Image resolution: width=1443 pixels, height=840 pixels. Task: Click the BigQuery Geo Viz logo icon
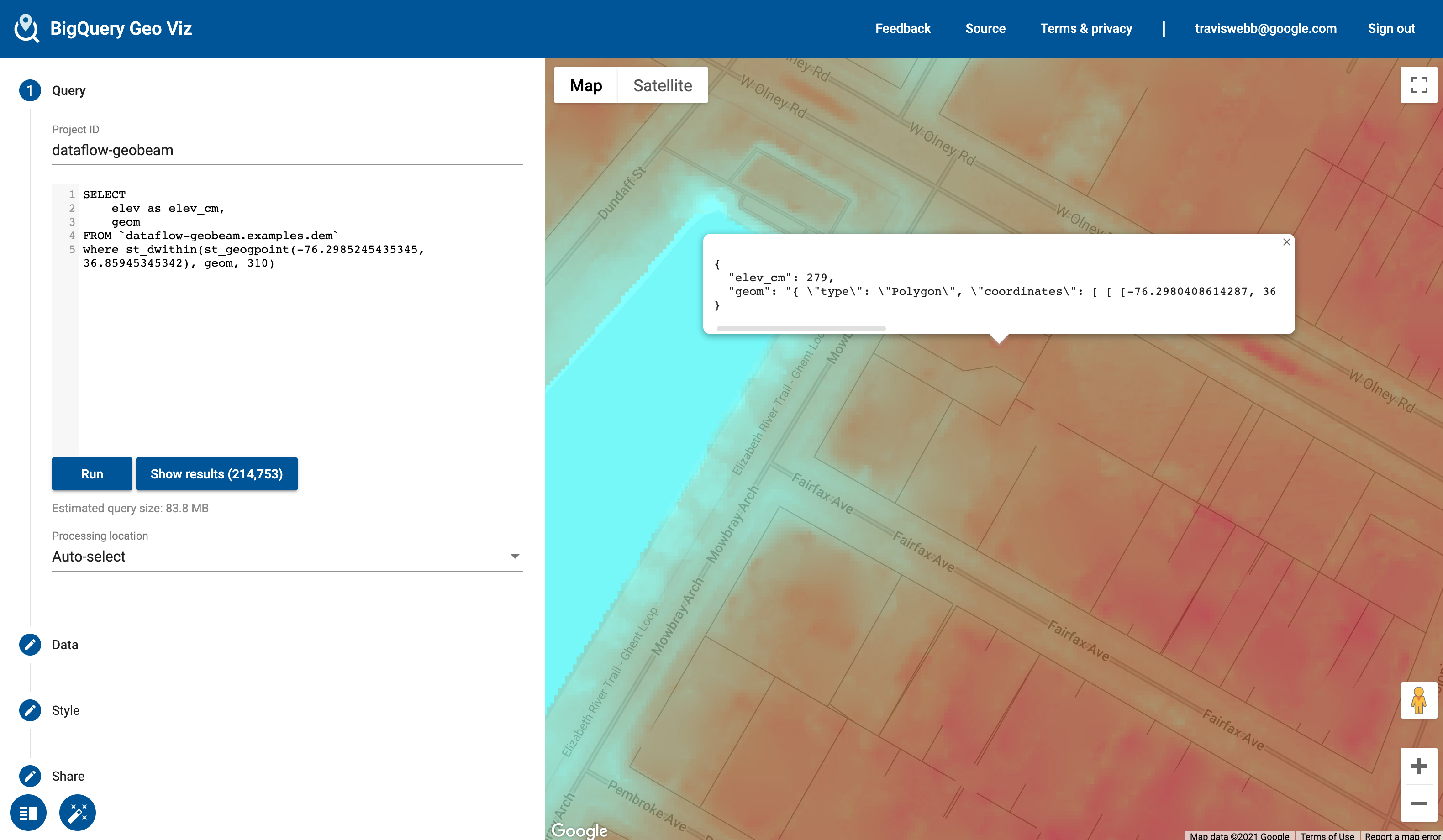click(26, 28)
